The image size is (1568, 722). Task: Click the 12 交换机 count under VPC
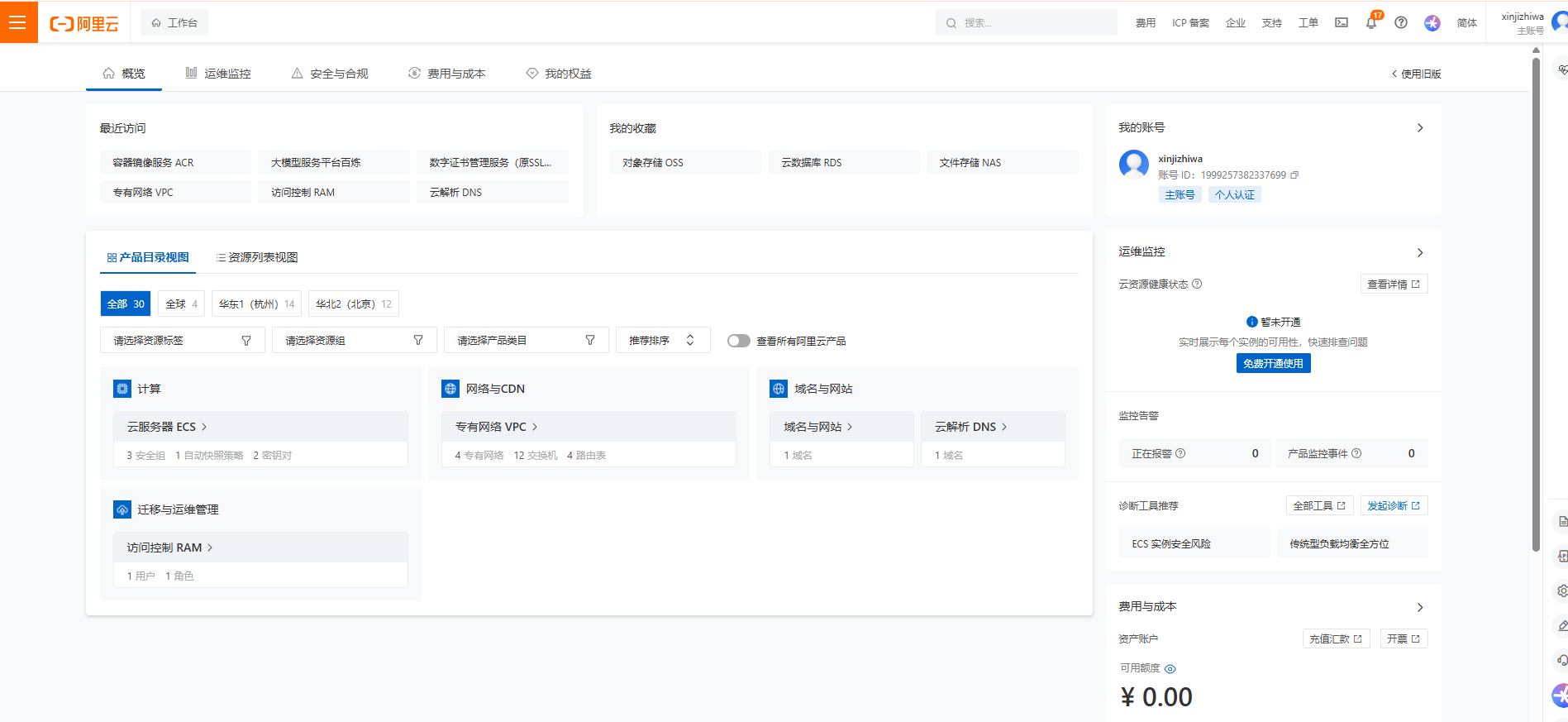click(536, 455)
